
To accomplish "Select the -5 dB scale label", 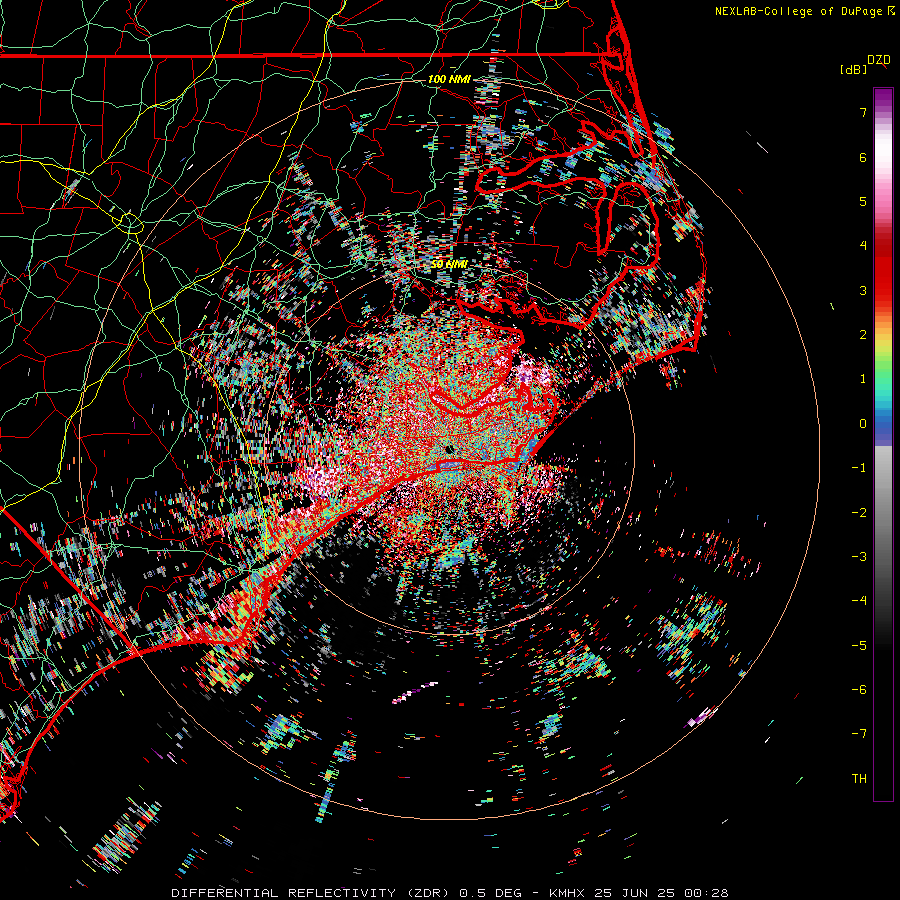I will point(859,646).
